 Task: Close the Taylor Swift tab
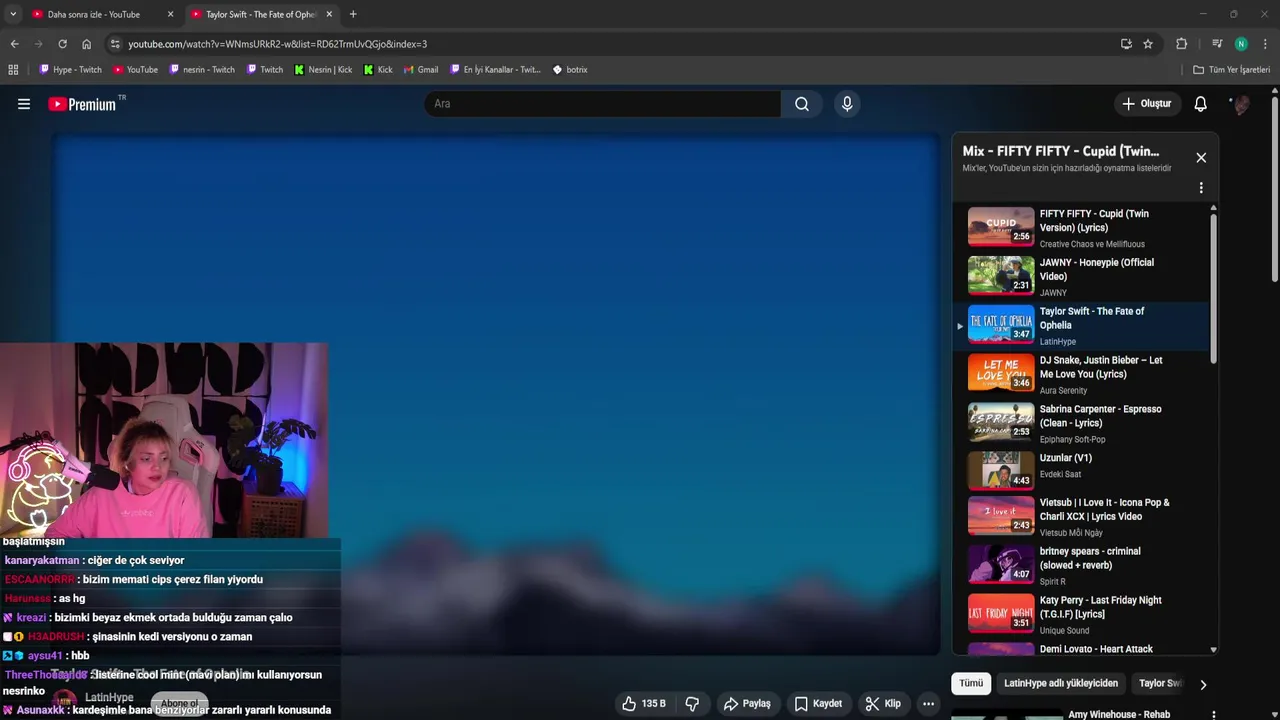pos(330,14)
